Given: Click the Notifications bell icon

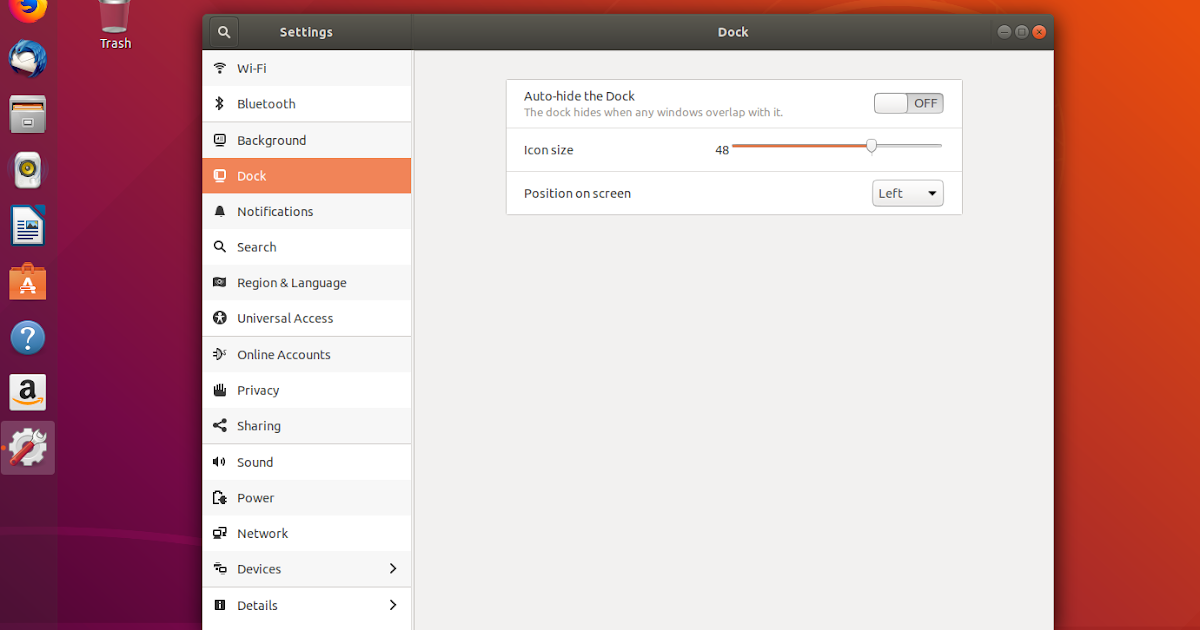Looking at the screenshot, I should (x=220, y=211).
